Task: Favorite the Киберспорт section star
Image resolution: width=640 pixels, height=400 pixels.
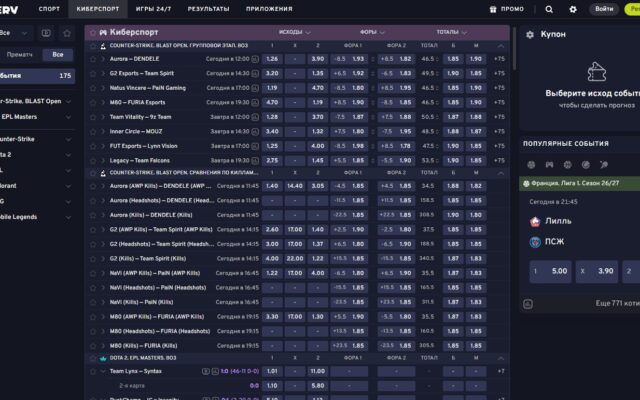Action: (93, 32)
